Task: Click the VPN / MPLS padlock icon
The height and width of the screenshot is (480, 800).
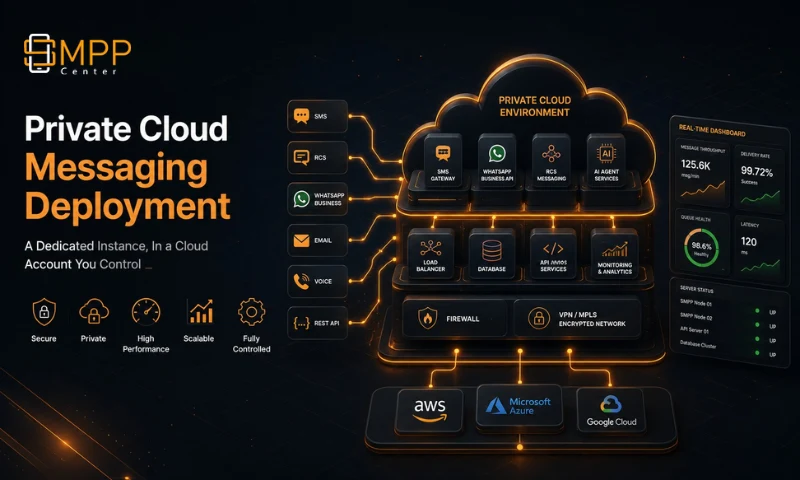Action: (x=539, y=318)
